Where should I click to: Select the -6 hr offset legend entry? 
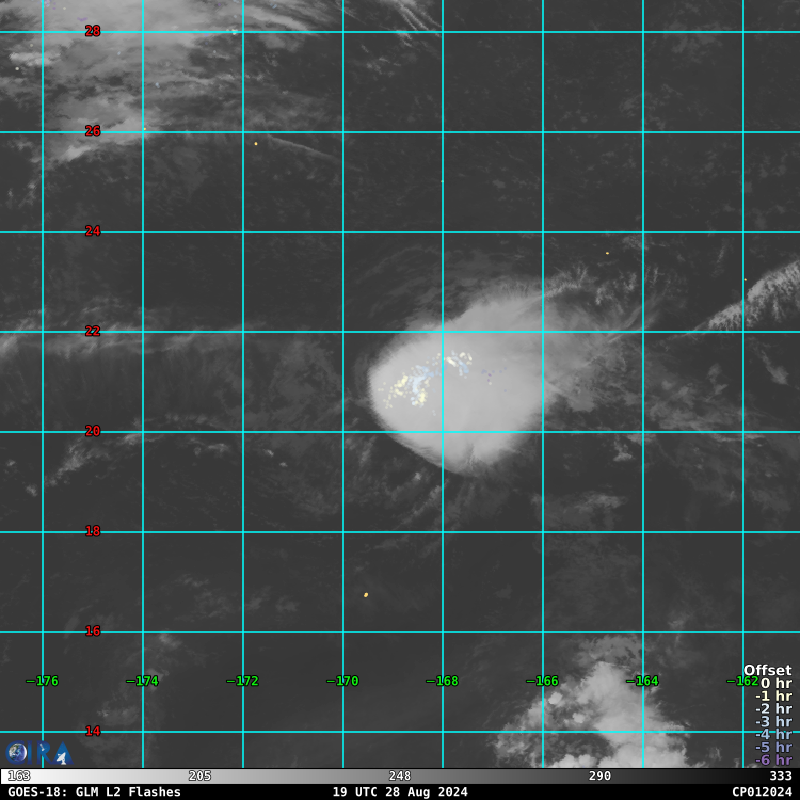coord(773,760)
